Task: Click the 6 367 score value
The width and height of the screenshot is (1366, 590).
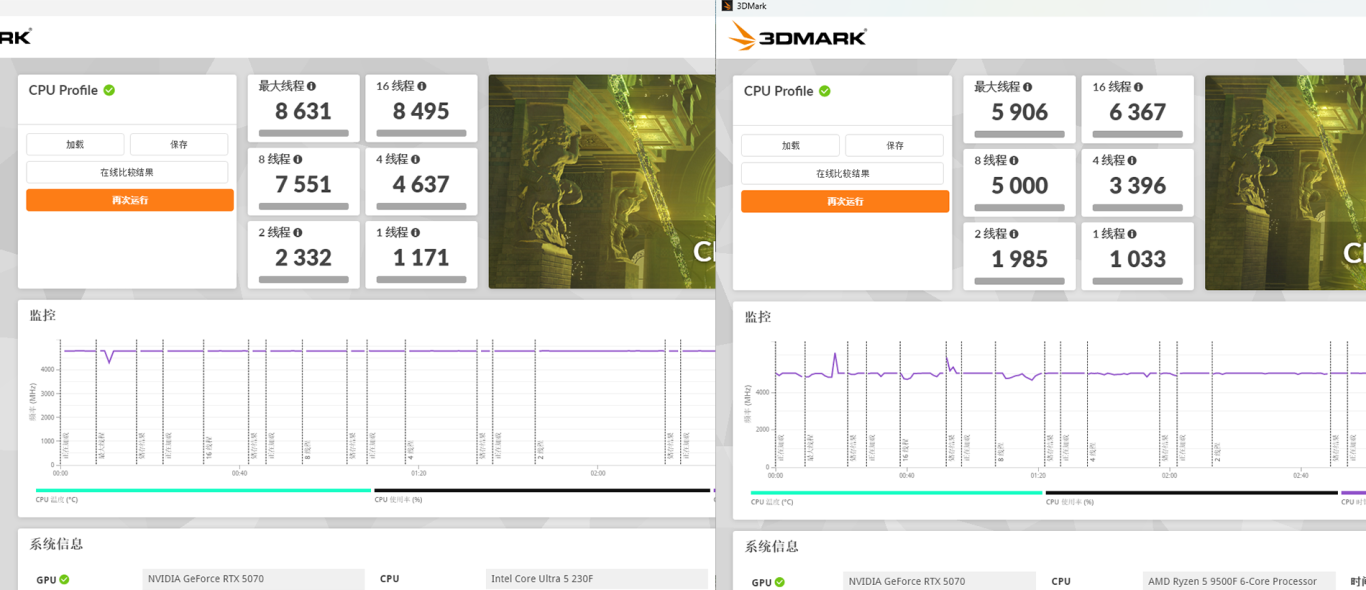Action: pyautogui.click(x=1138, y=112)
